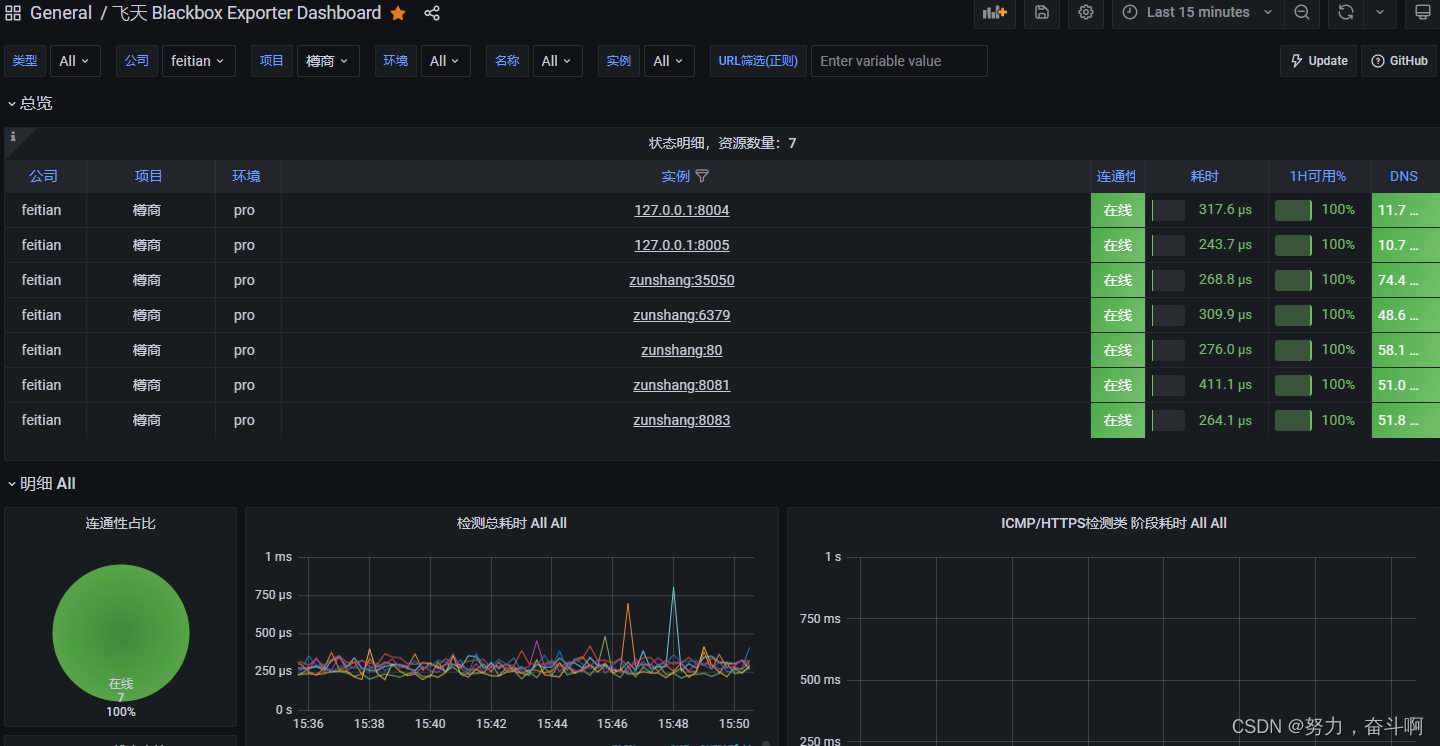
Task: Open the Last 15 minutes time picker
Action: coord(1198,12)
